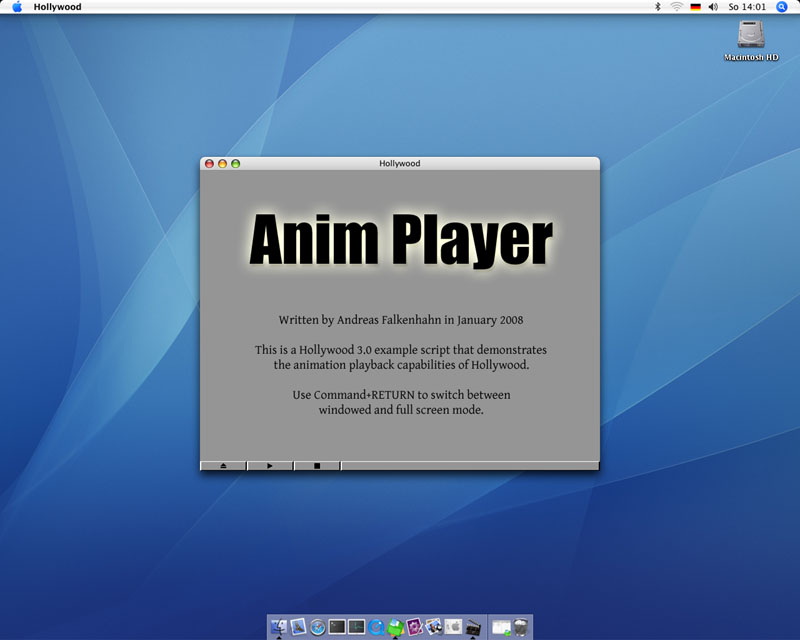Open the Bluetooth status menu
The image size is (800, 640).
(658, 7)
